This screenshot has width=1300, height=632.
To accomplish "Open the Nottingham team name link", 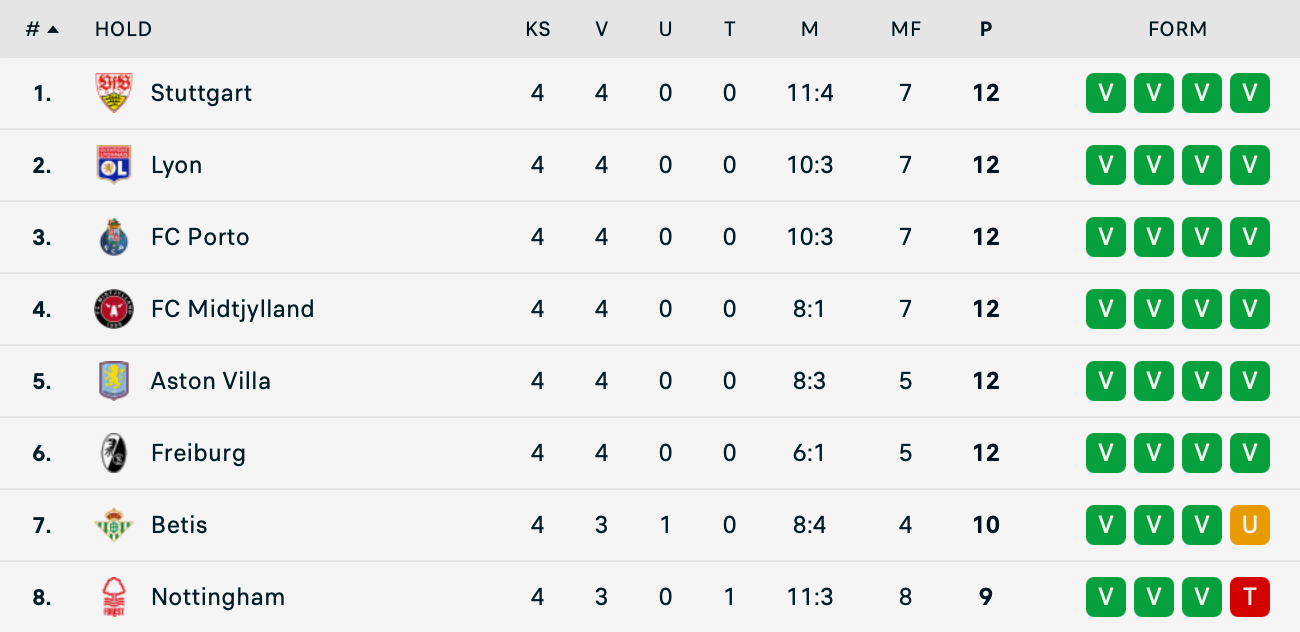I will pyautogui.click(x=217, y=597).
